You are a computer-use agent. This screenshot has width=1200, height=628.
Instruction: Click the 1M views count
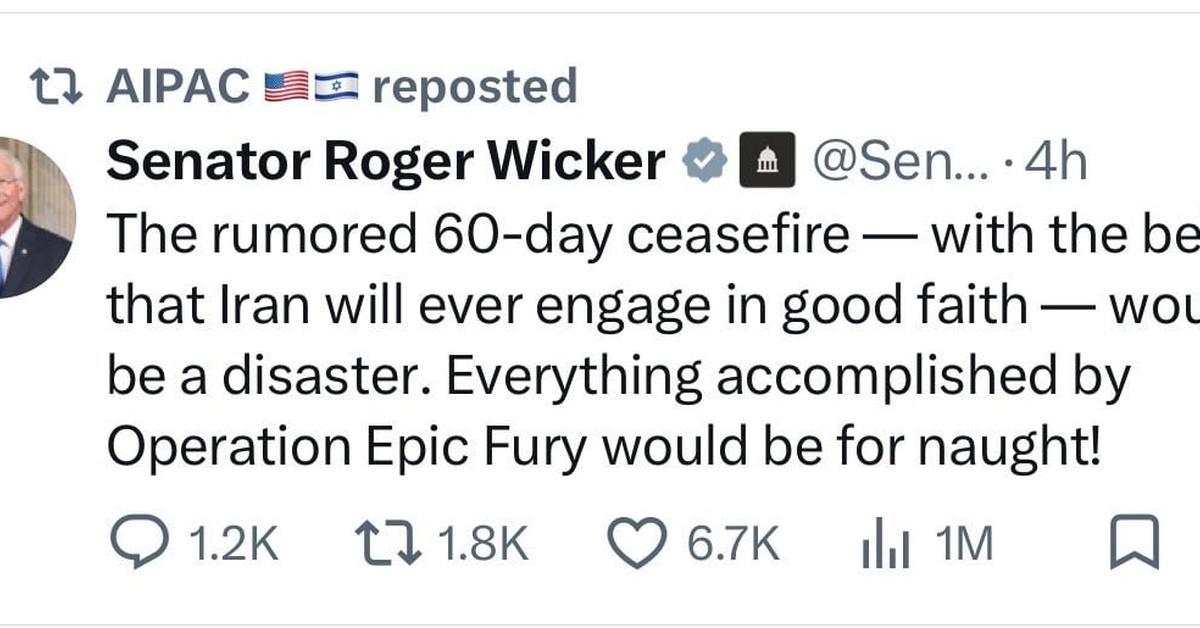[x=964, y=546]
